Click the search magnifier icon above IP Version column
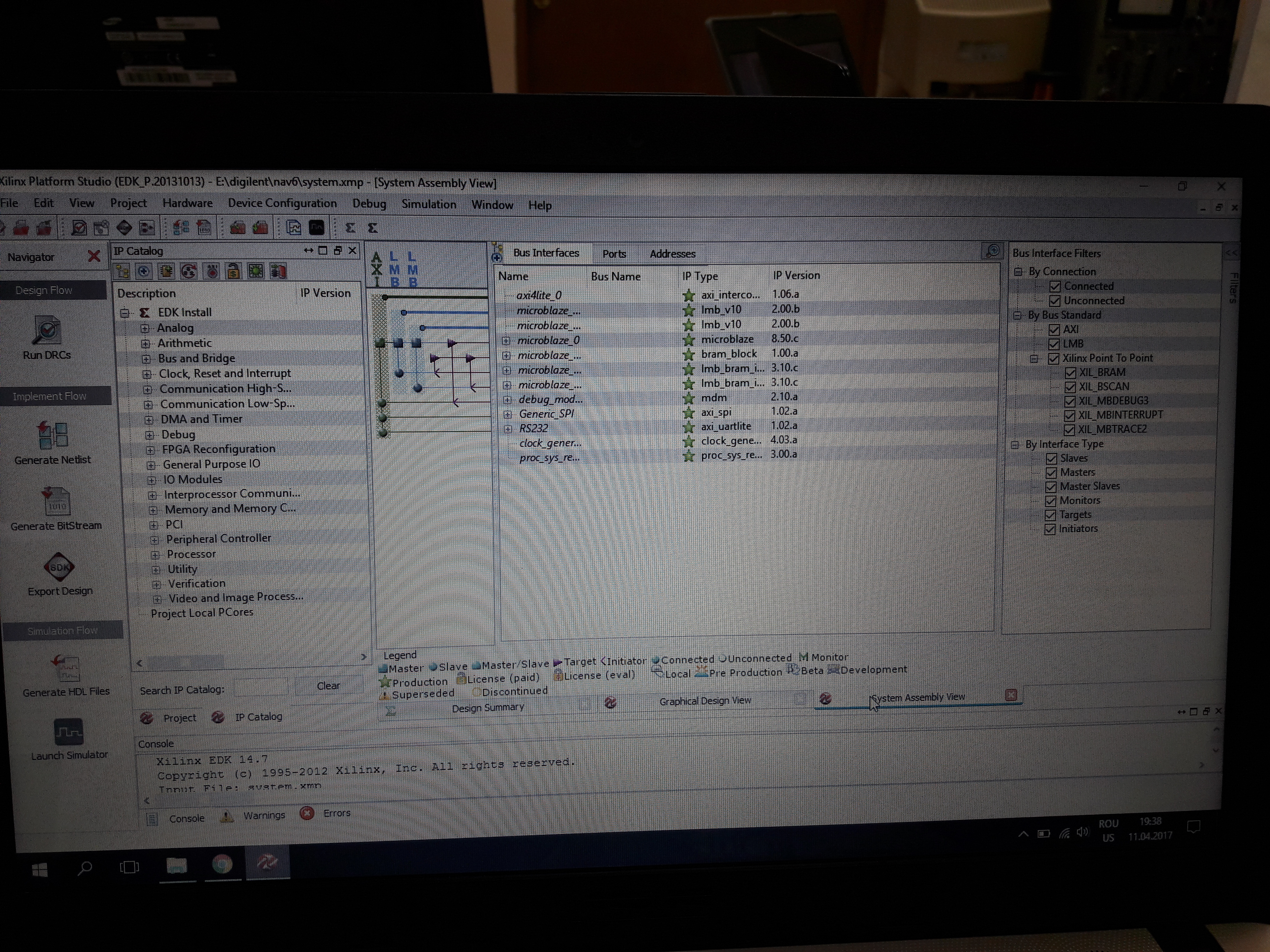This screenshot has width=1270, height=952. (992, 251)
